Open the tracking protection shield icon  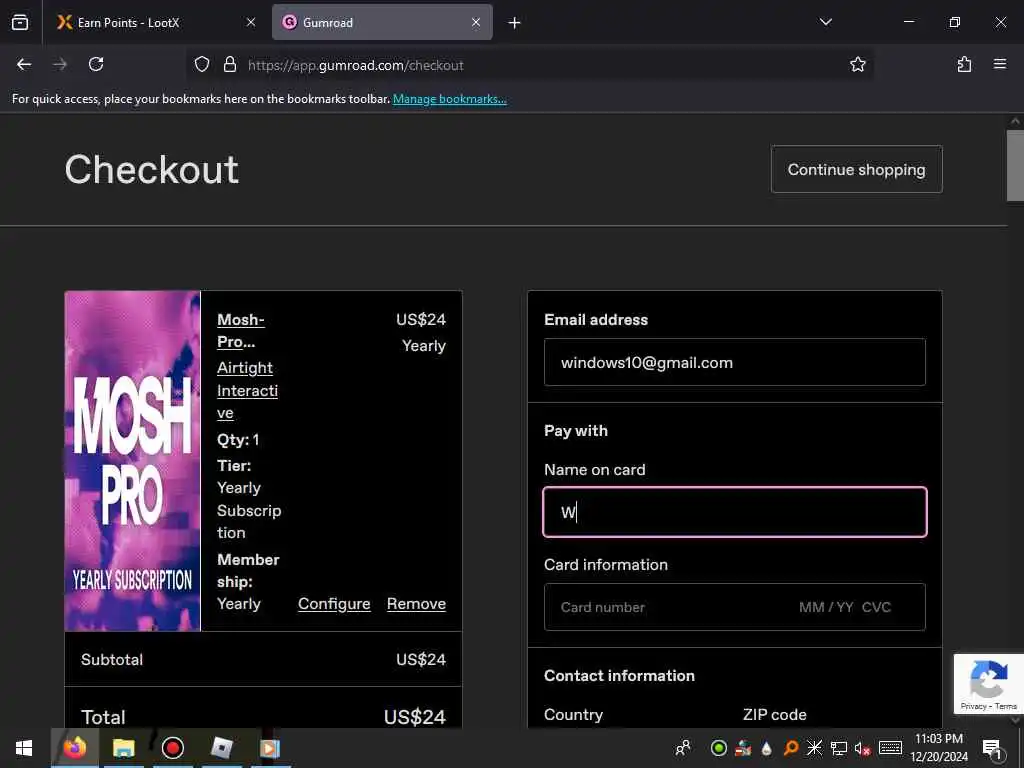[x=202, y=64]
